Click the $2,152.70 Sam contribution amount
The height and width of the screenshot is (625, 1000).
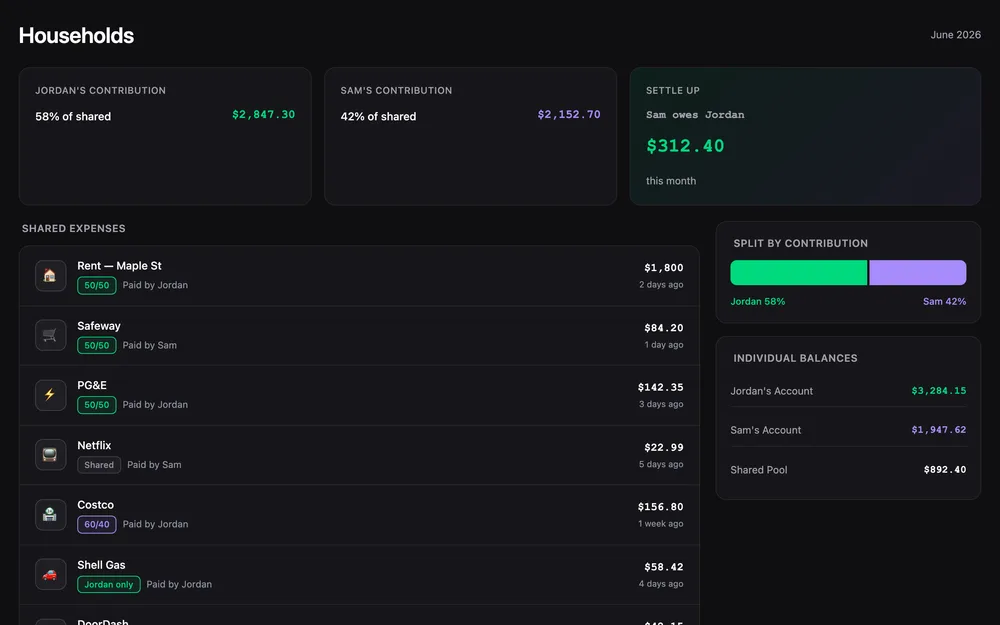(569, 115)
